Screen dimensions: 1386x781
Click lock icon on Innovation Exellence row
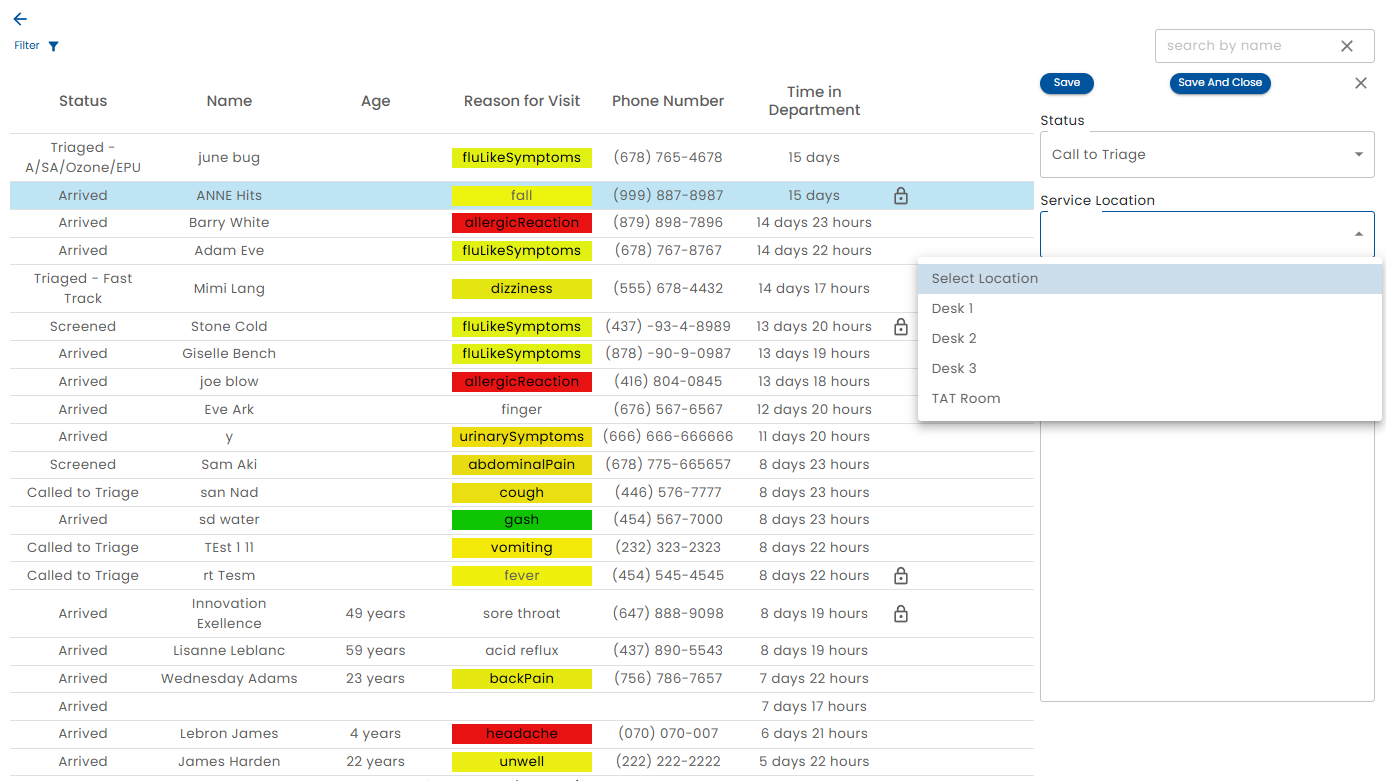pyautogui.click(x=900, y=614)
